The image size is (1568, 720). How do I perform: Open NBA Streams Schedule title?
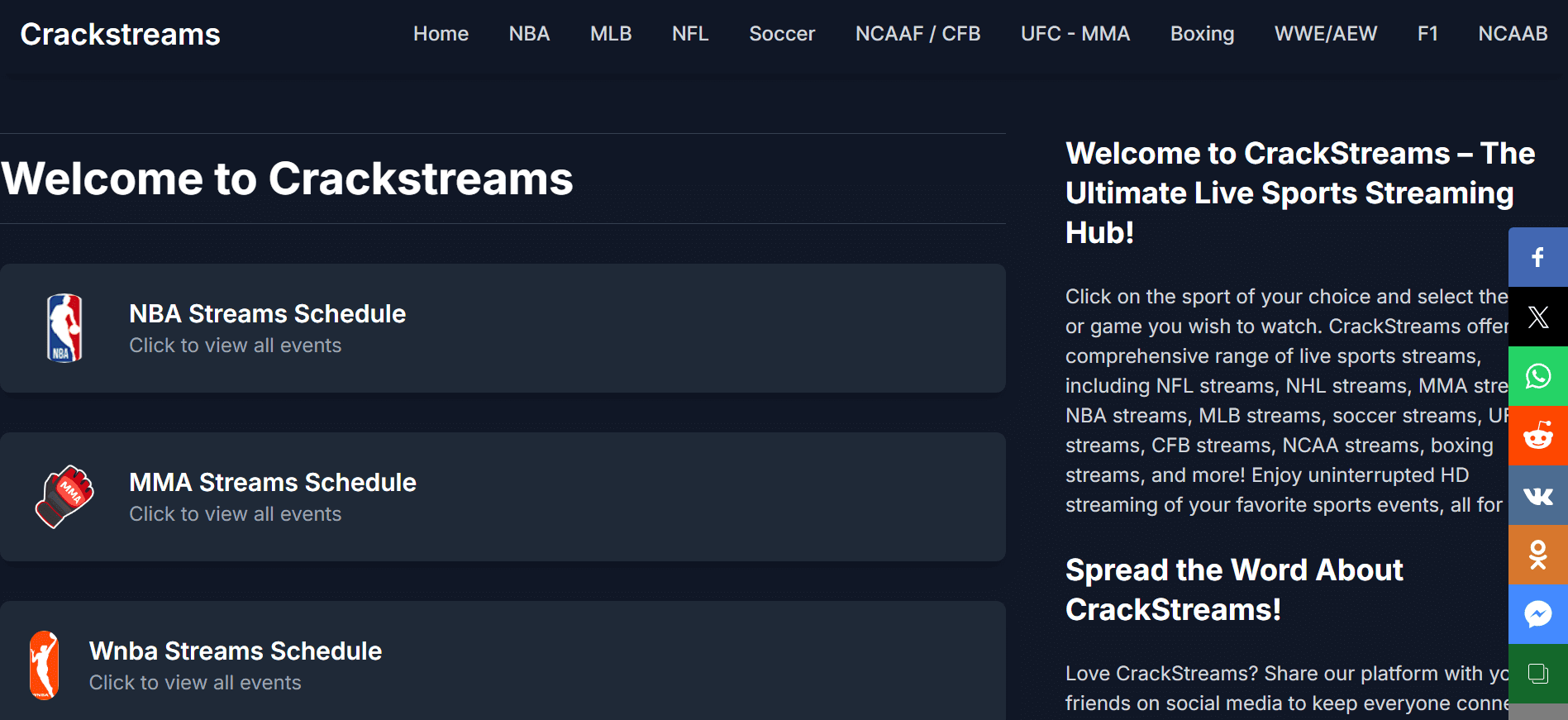267,314
